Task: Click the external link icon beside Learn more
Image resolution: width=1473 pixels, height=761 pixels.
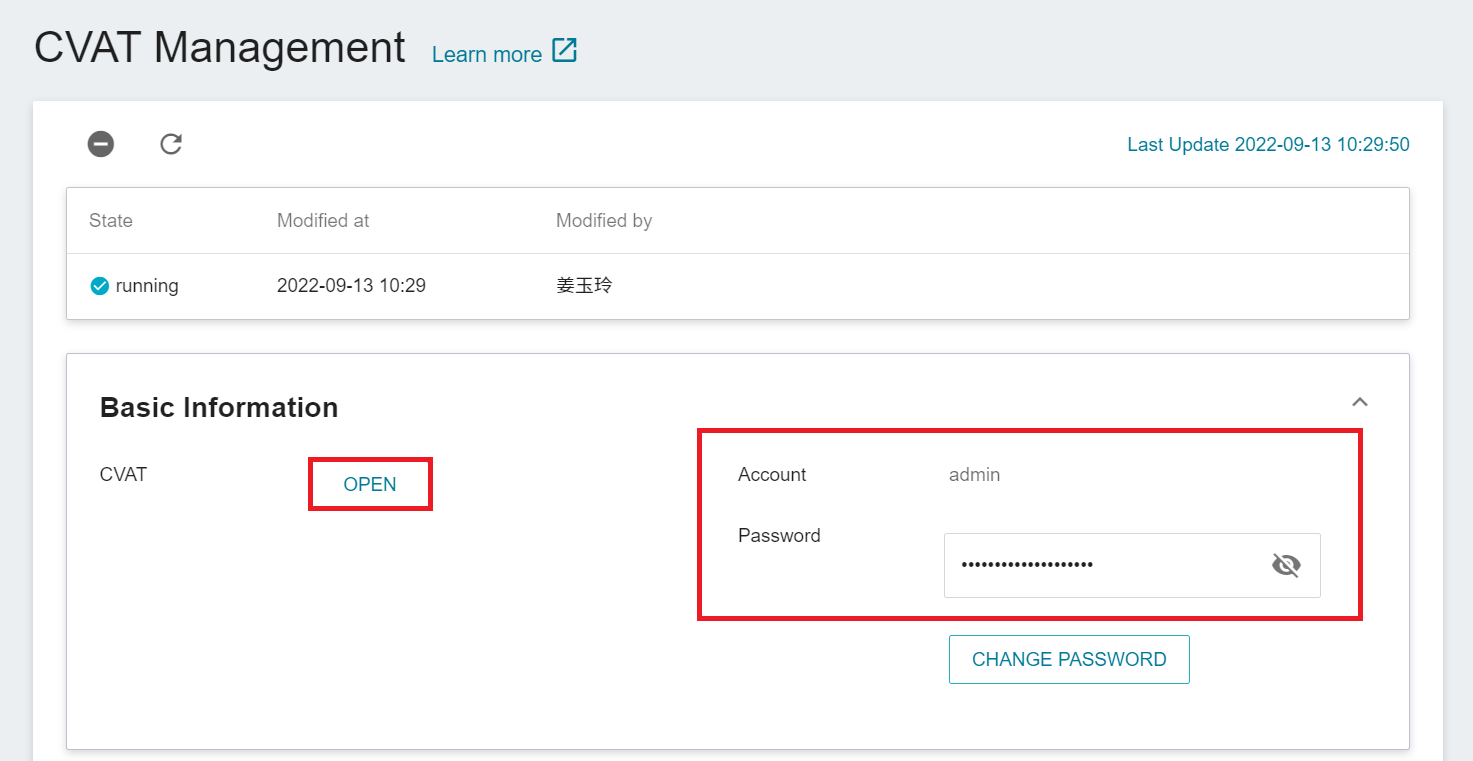Action: pos(565,51)
